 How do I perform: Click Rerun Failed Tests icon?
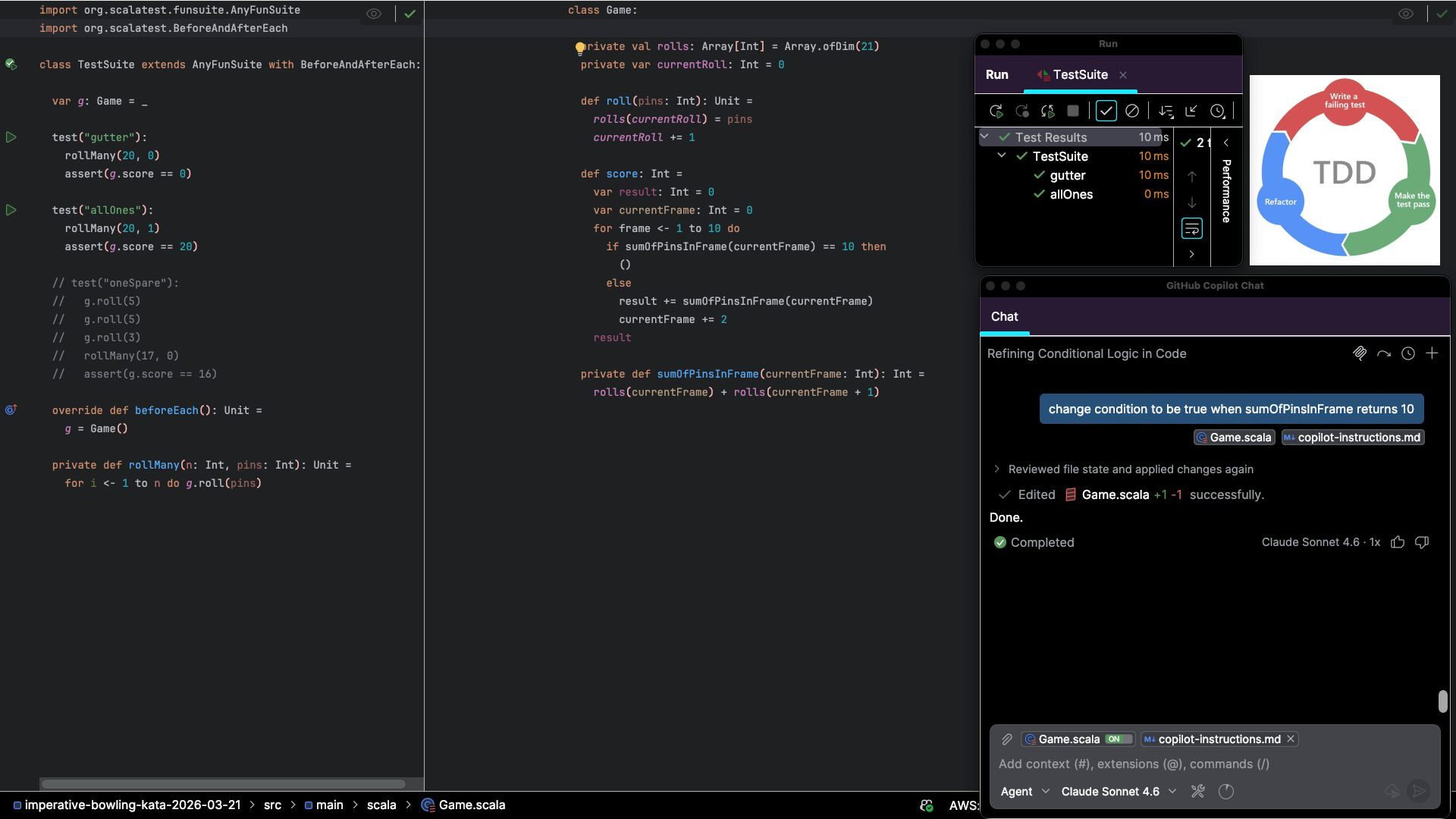coord(1022,111)
